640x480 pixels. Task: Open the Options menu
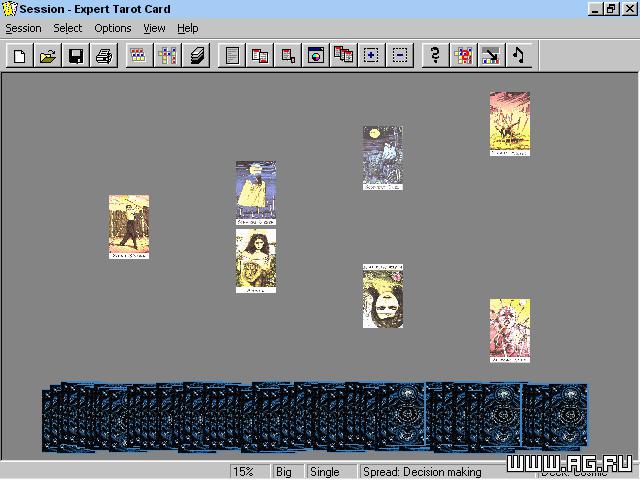pyautogui.click(x=113, y=28)
